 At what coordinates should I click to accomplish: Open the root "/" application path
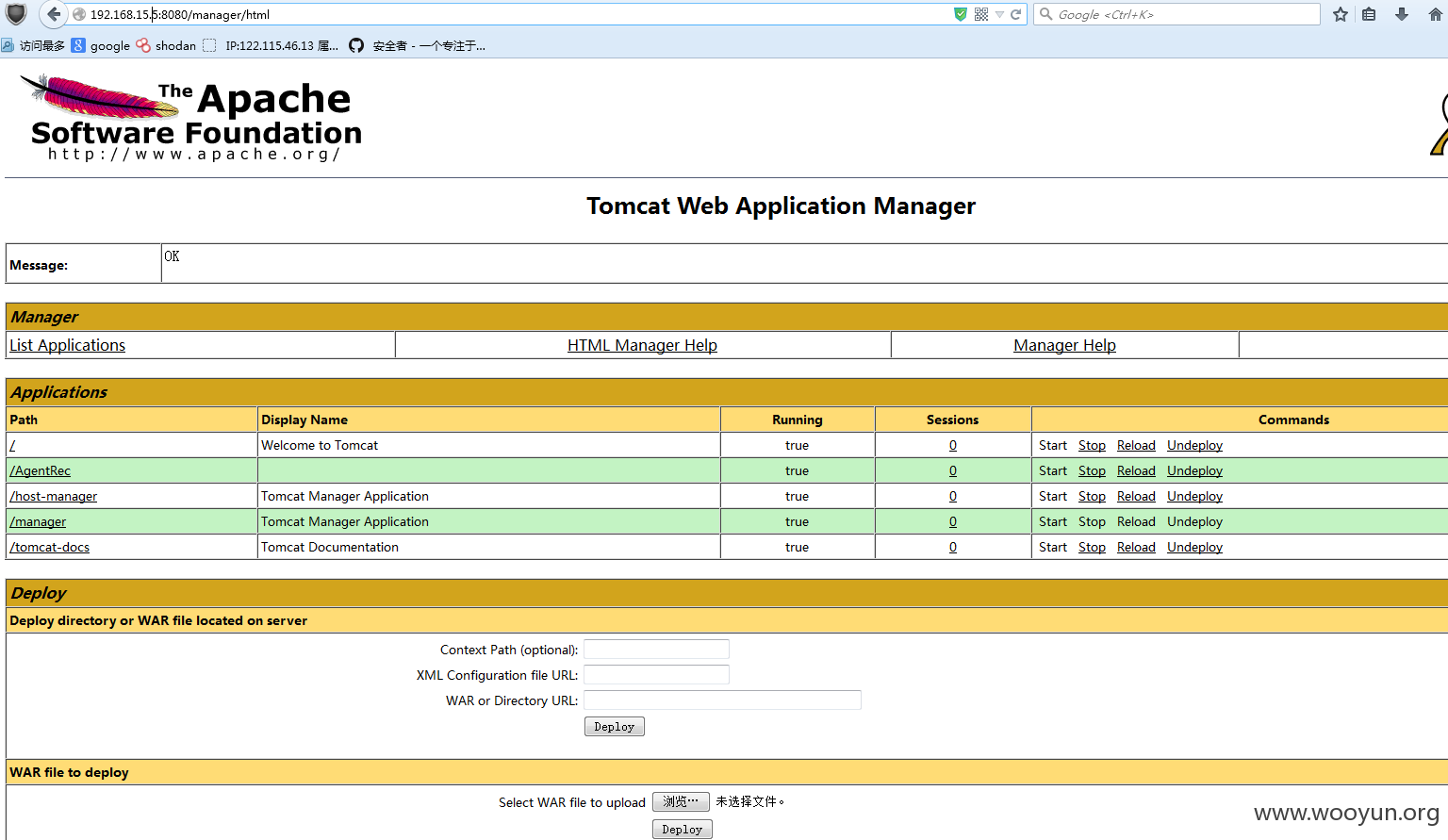coord(12,445)
